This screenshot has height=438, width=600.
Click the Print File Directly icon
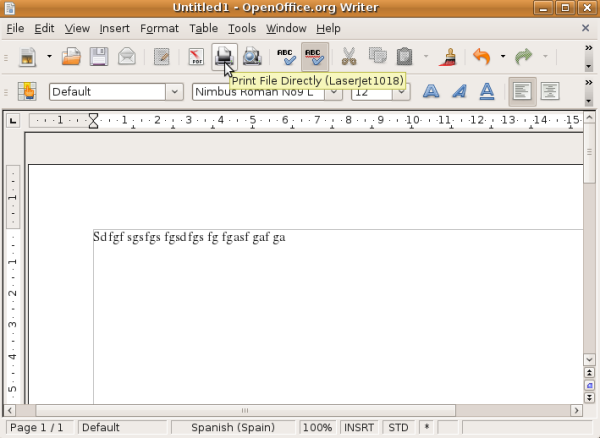coord(223,57)
